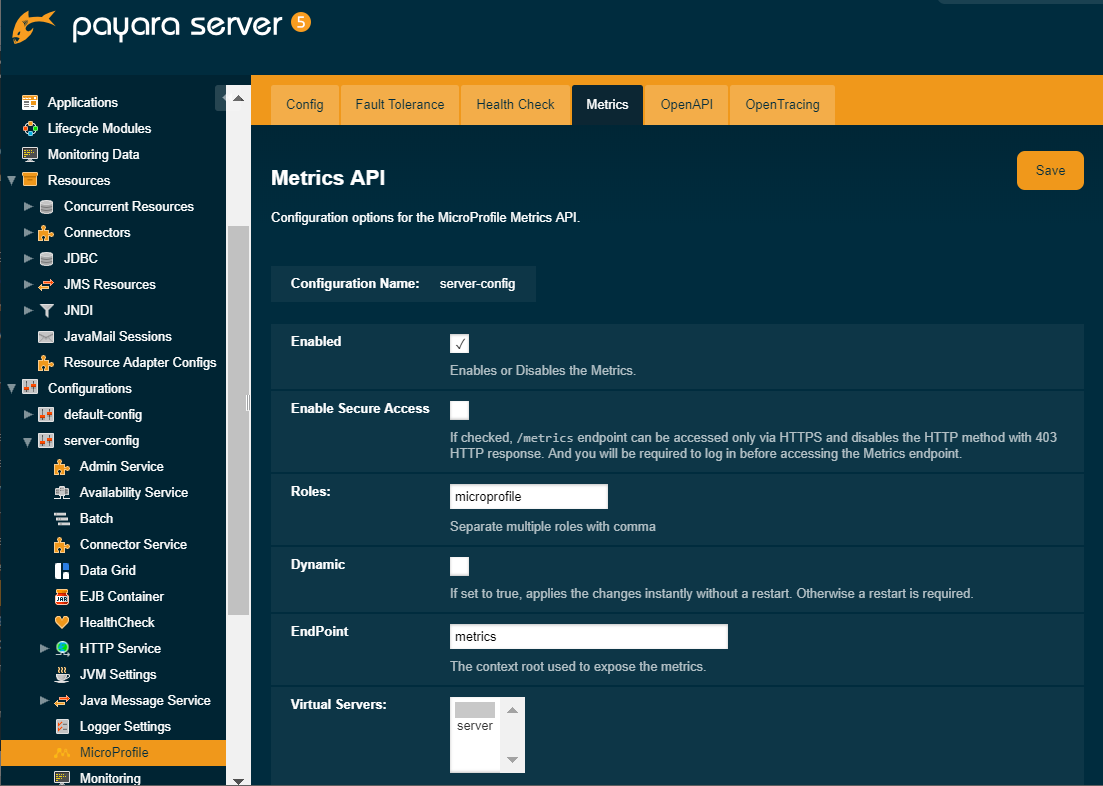This screenshot has height=786, width=1103.
Task: Tick the Dynamic checkbox
Action: click(x=459, y=566)
